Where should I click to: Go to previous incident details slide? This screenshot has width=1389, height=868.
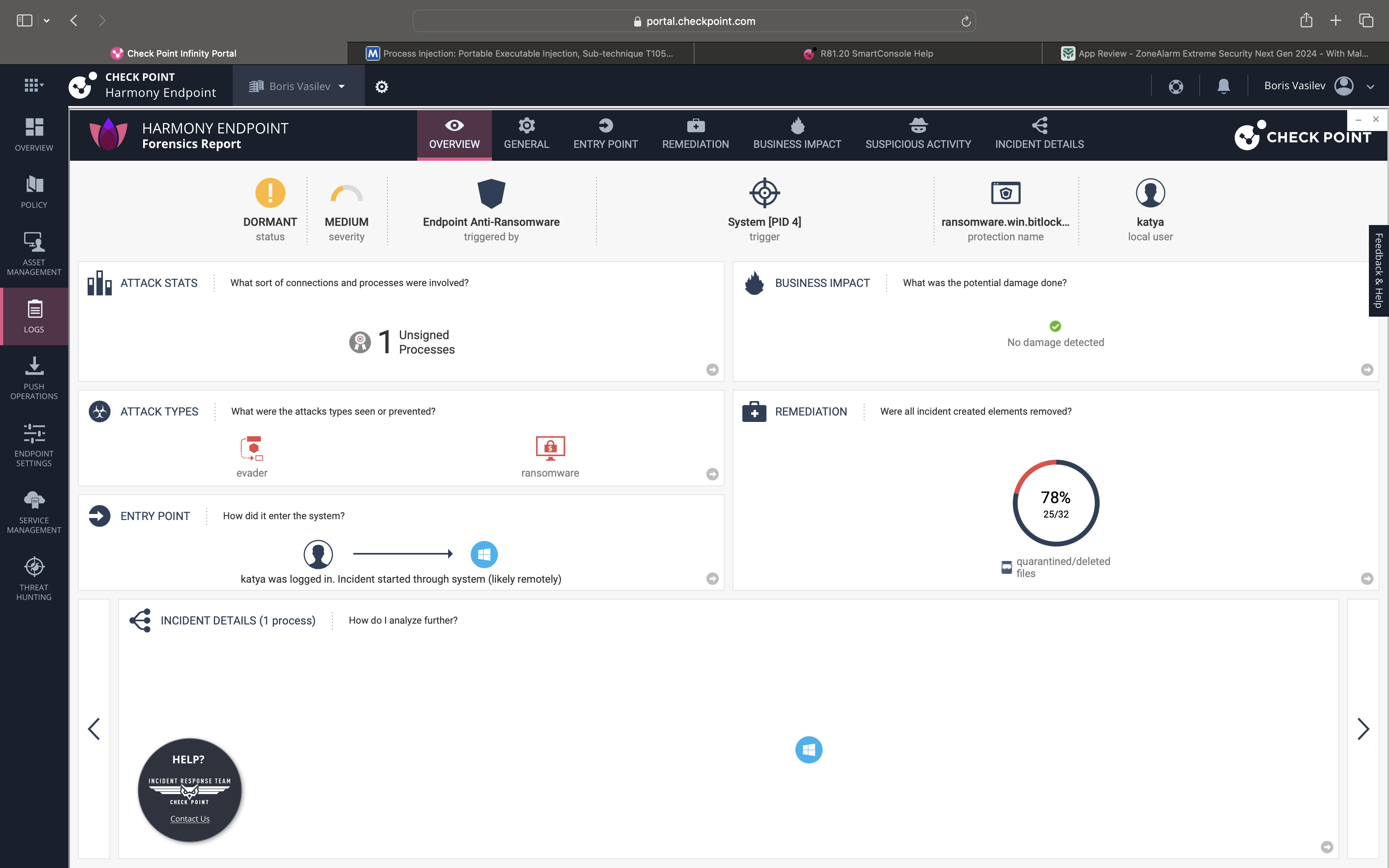pyautogui.click(x=94, y=729)
